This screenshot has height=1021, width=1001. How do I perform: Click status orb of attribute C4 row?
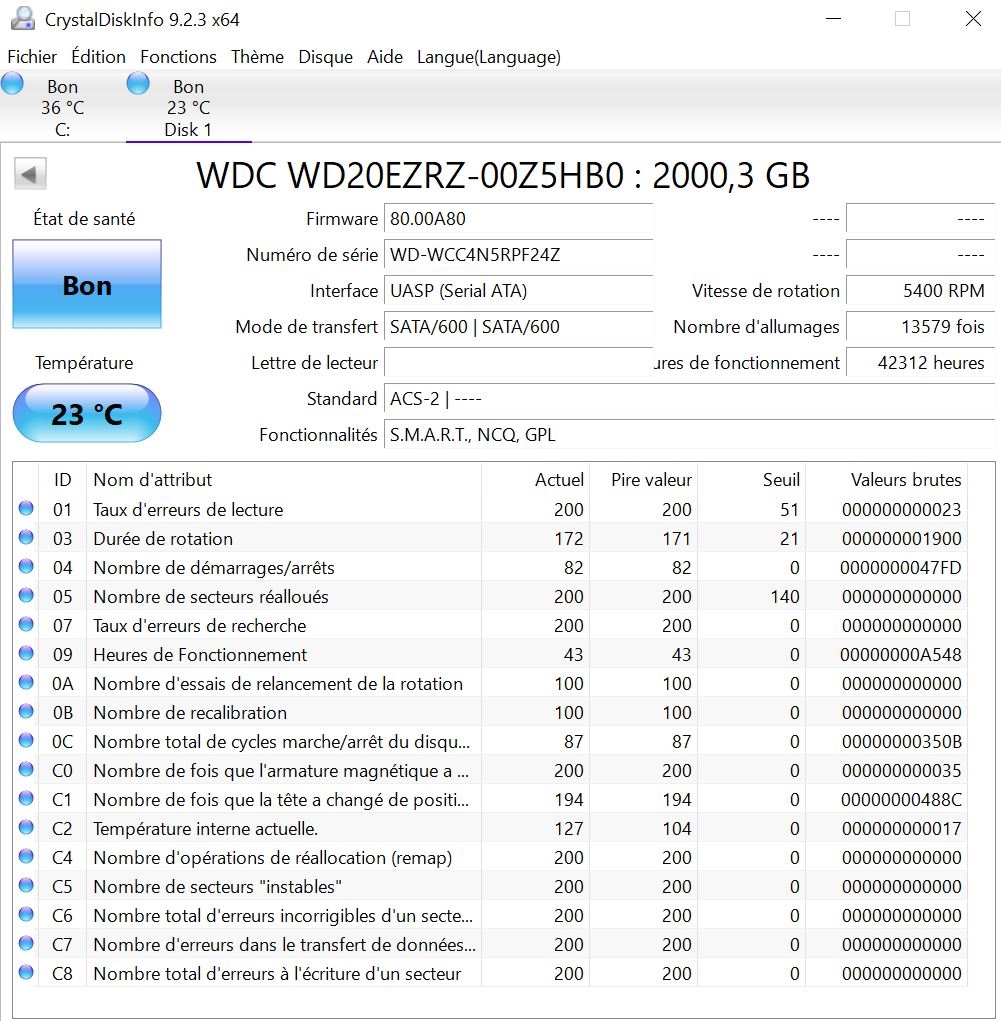point(26,856)
